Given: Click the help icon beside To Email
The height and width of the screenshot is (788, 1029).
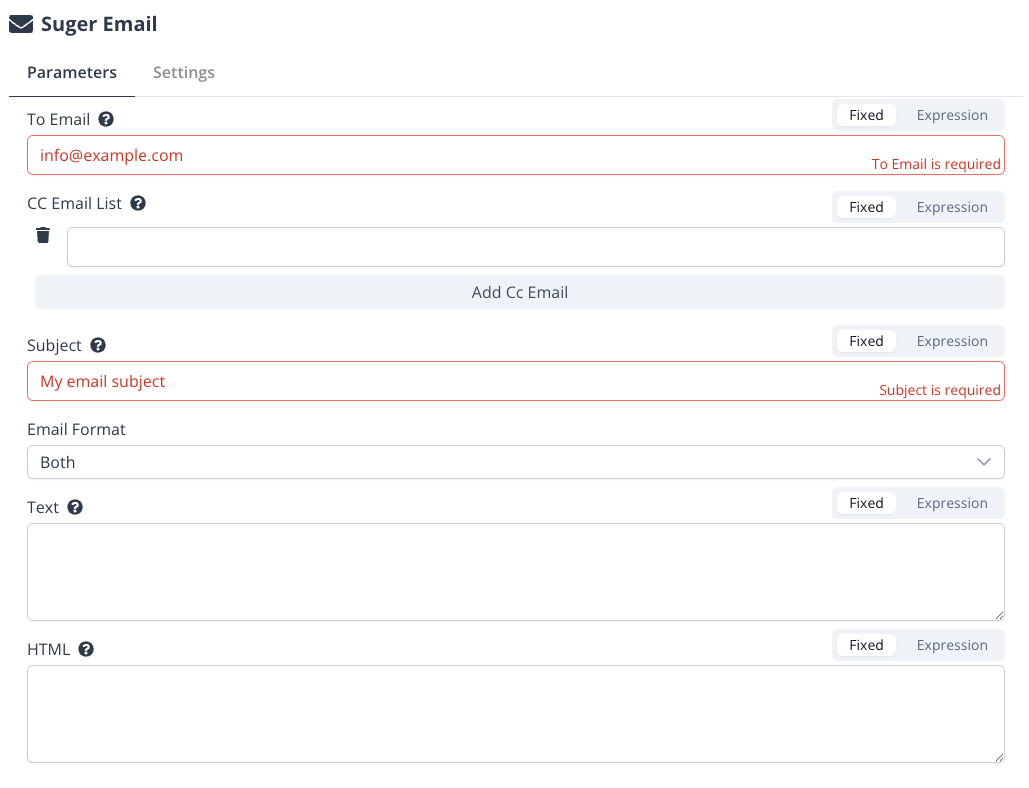Looking at the screenshot, I should click(x=106, y=119).
